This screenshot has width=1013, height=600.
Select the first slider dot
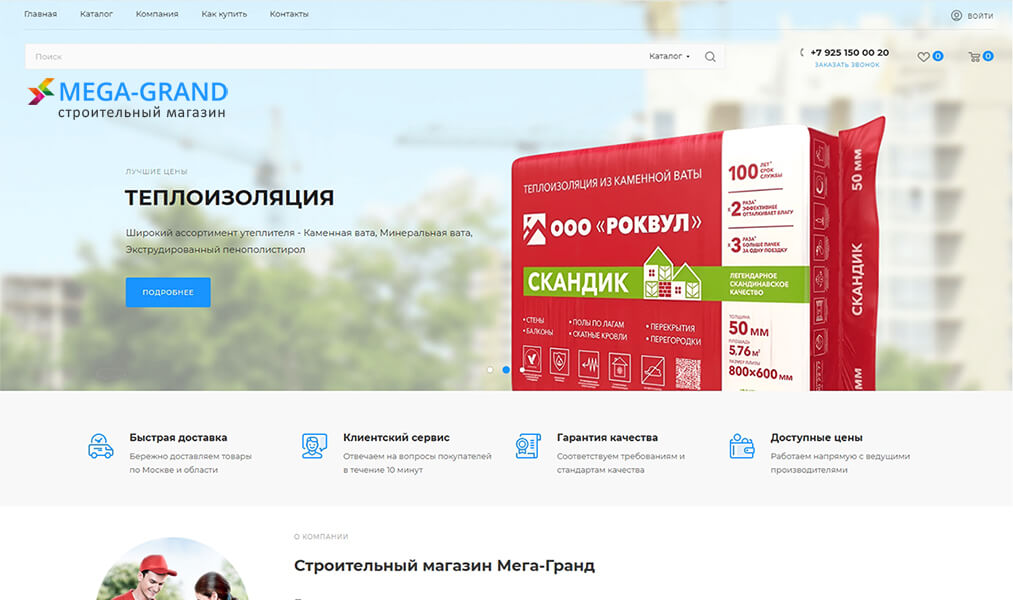[x=490, y=370]
